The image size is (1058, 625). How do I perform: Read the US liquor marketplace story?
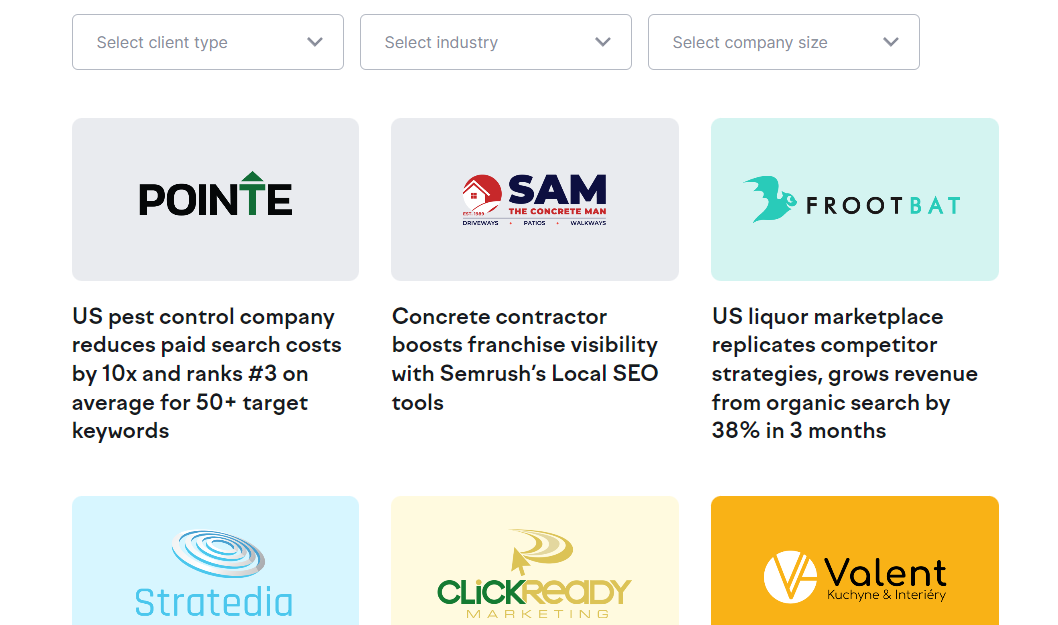pos(845,373)
